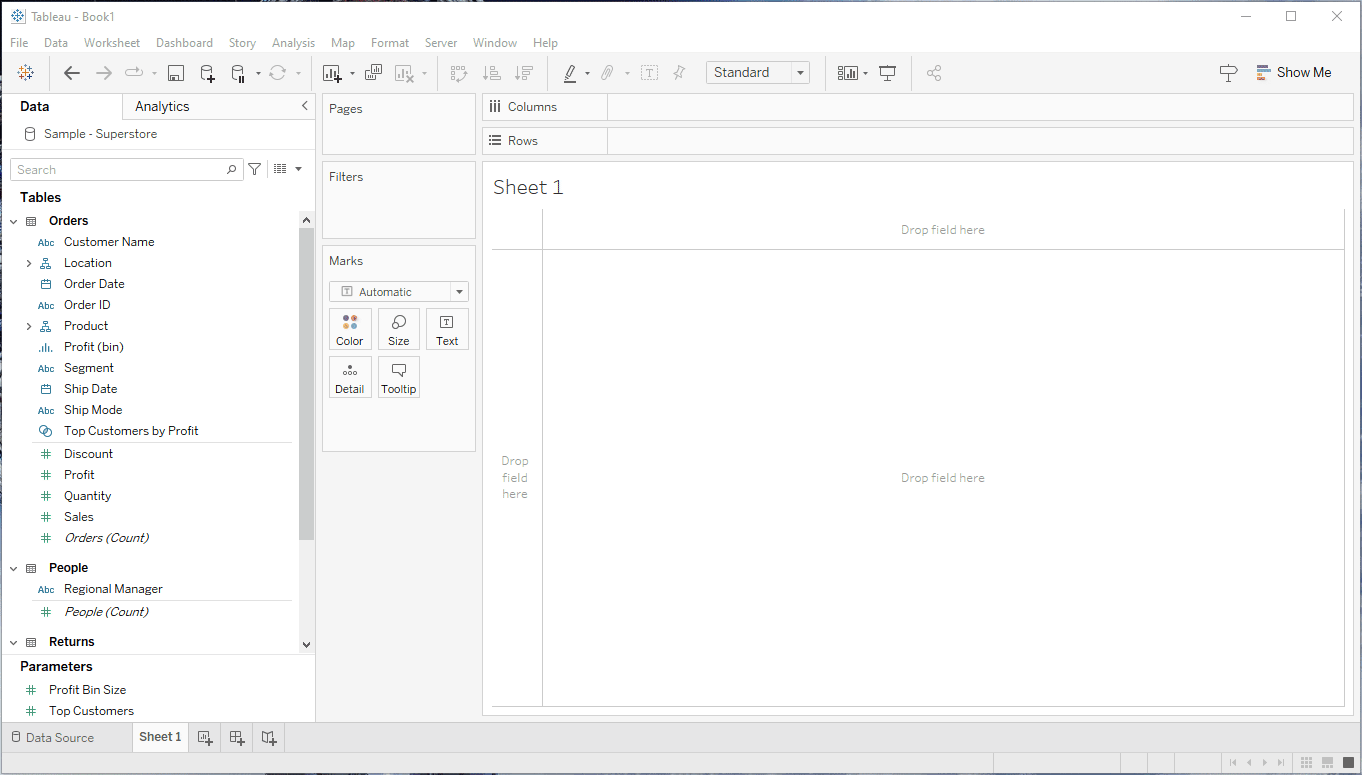Open the Analysis menu

click(x=293, y=43)
